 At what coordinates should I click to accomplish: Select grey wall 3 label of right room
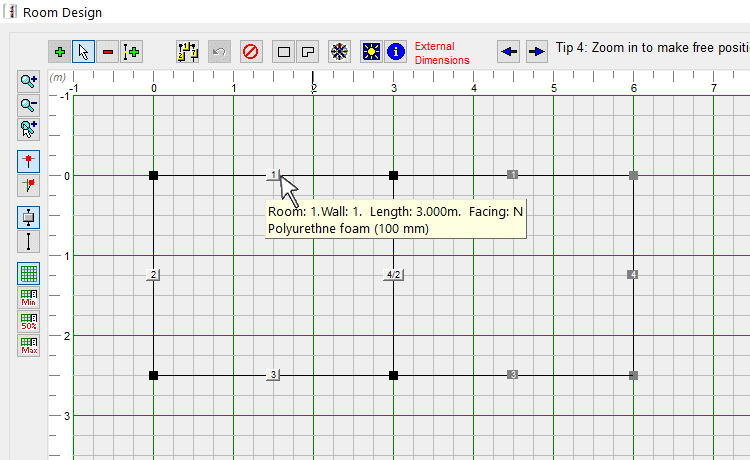point(512,374)
